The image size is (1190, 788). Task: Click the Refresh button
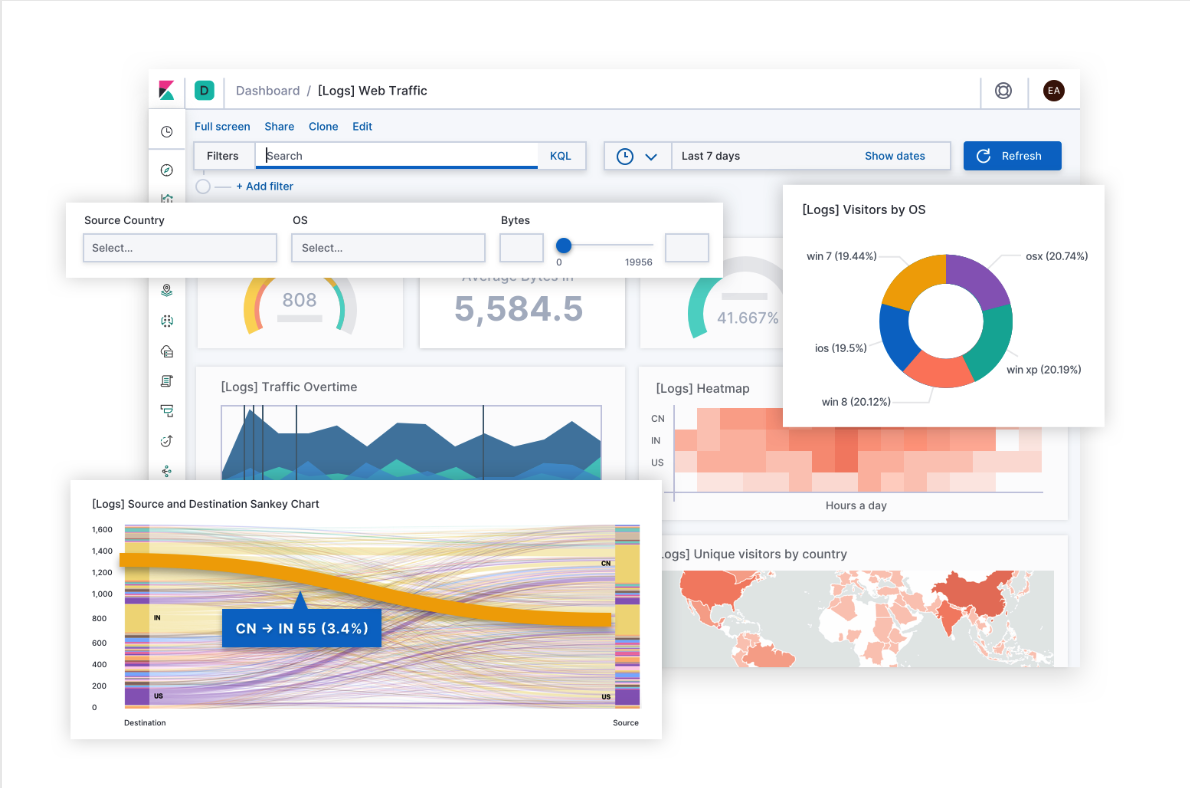1012,155
